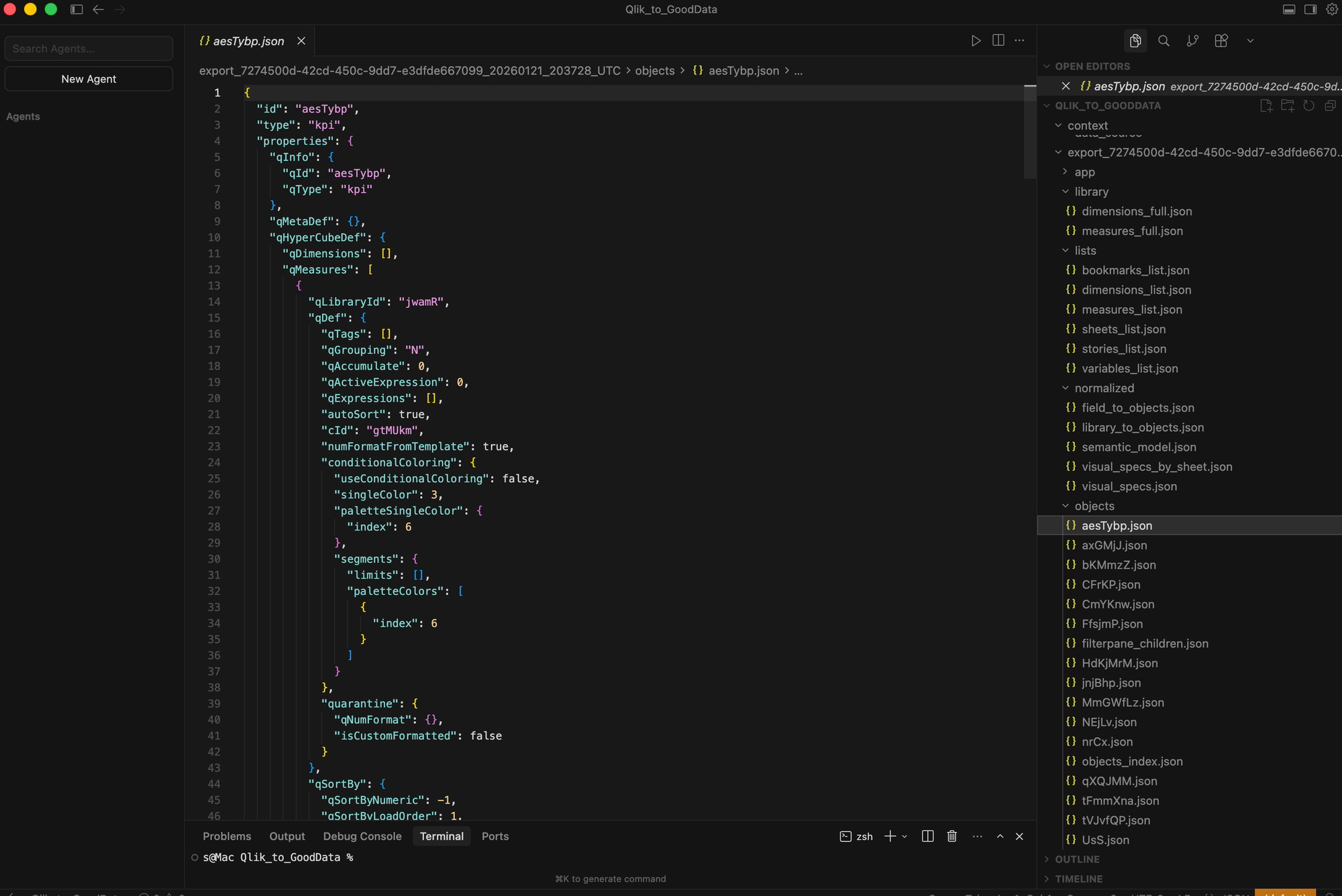Kill the terminal with the trash icon
Image resolution: width=1342 pixels, height=896 pixels.
click(951, 836)
